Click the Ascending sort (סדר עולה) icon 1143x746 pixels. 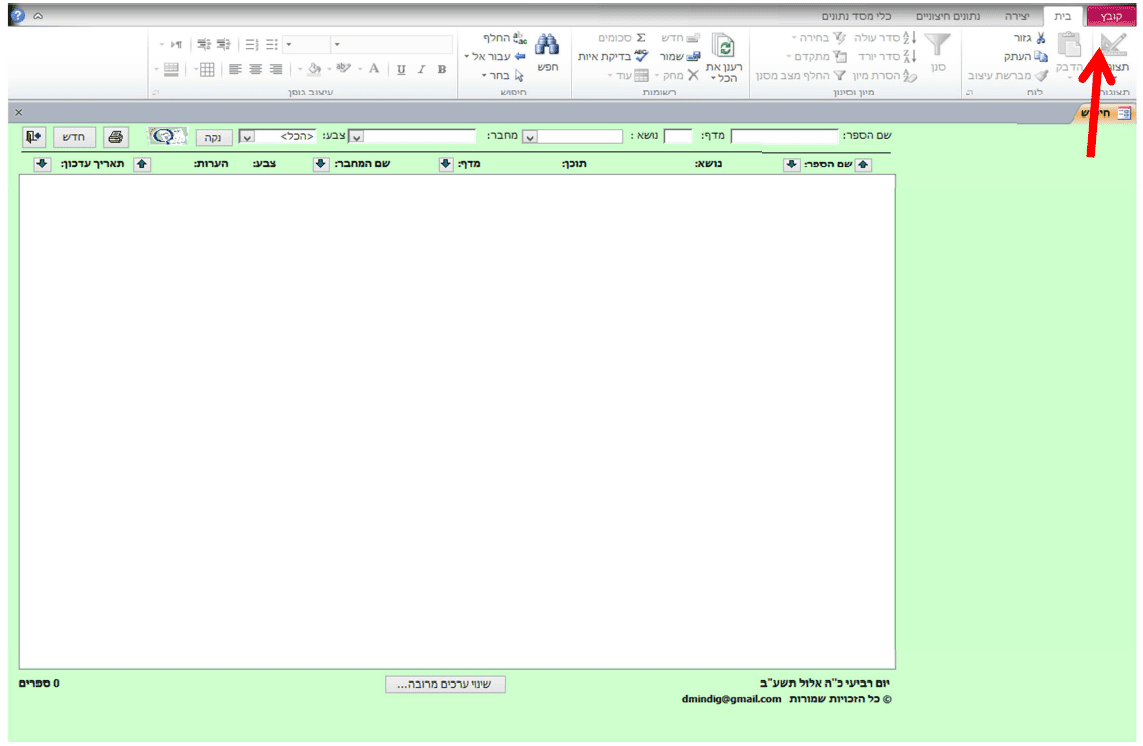[909, 38]
